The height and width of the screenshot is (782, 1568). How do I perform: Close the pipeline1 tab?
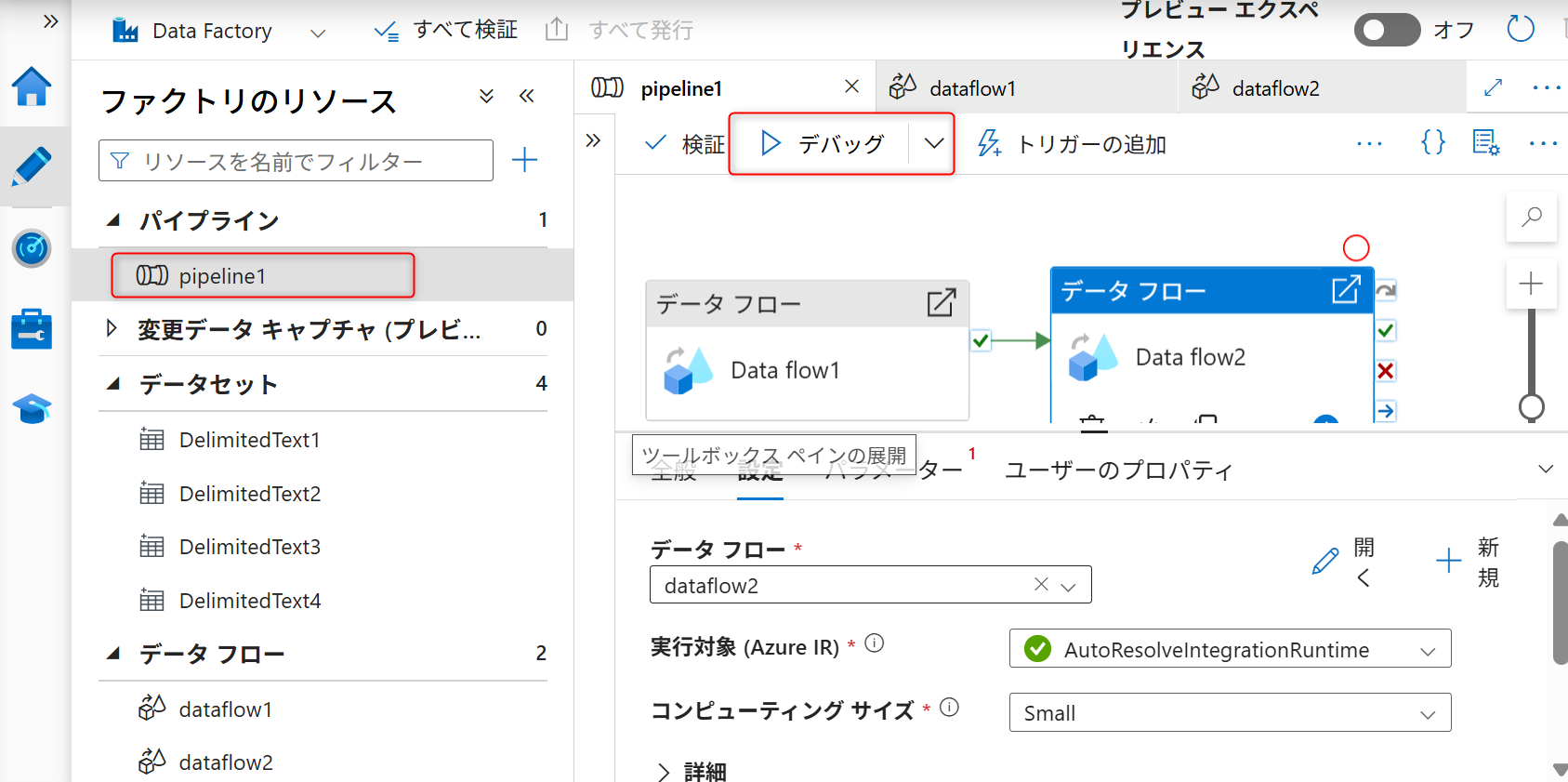(x=851, y=86)
